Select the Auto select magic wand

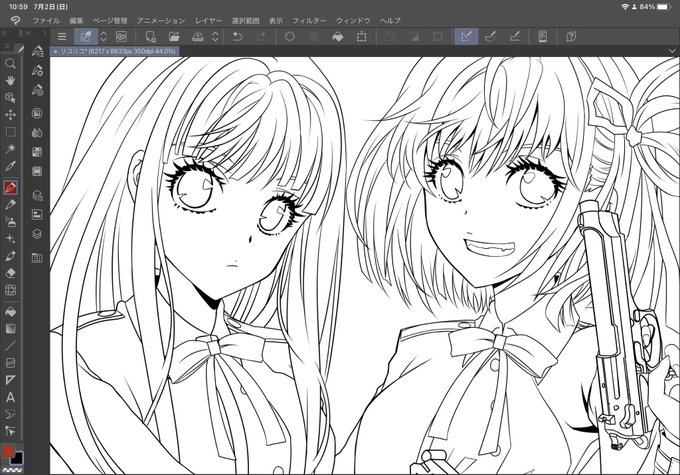(10, 149)
